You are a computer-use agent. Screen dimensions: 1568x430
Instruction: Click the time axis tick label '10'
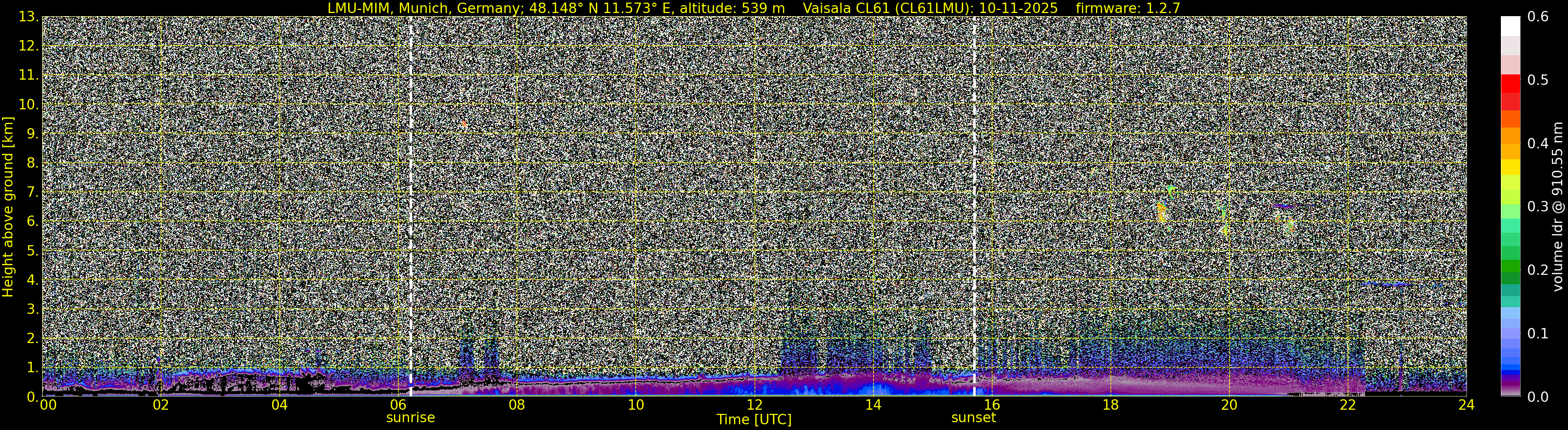pyautogui.click(x=635, y=405)
